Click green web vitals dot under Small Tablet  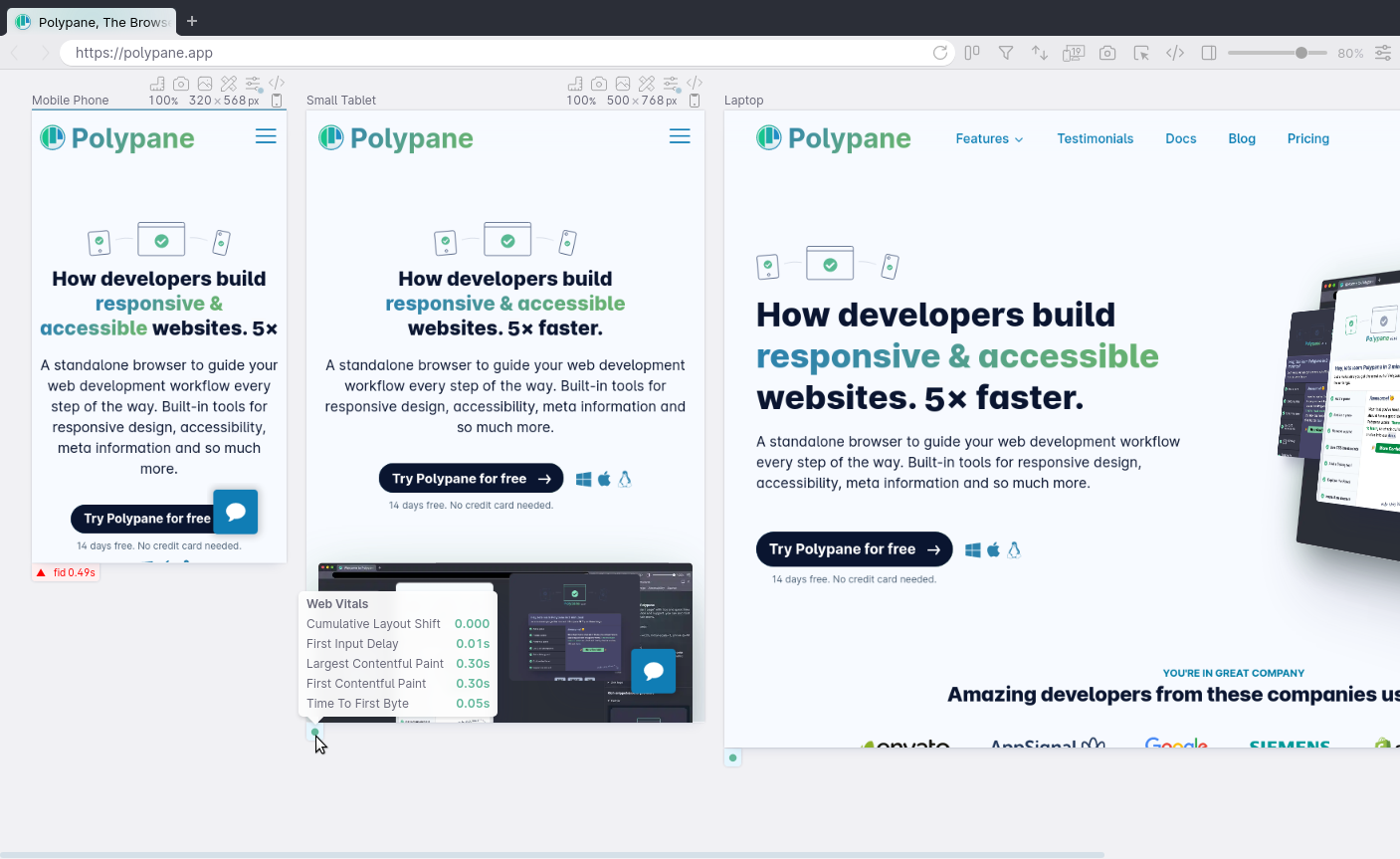[x=315, y=732]
